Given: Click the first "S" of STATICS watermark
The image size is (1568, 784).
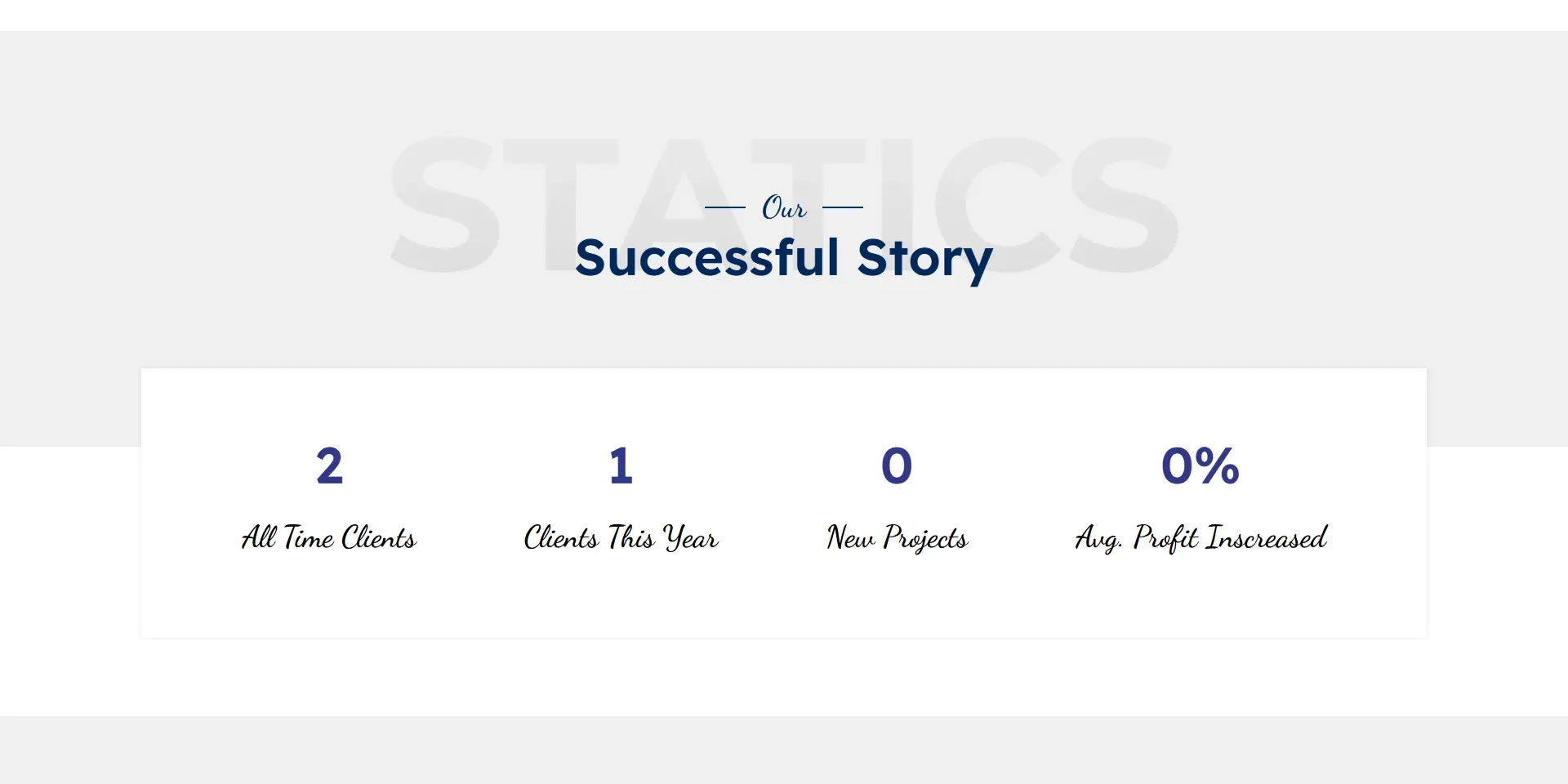Looking at the screenshot, I should coord(445,204).
